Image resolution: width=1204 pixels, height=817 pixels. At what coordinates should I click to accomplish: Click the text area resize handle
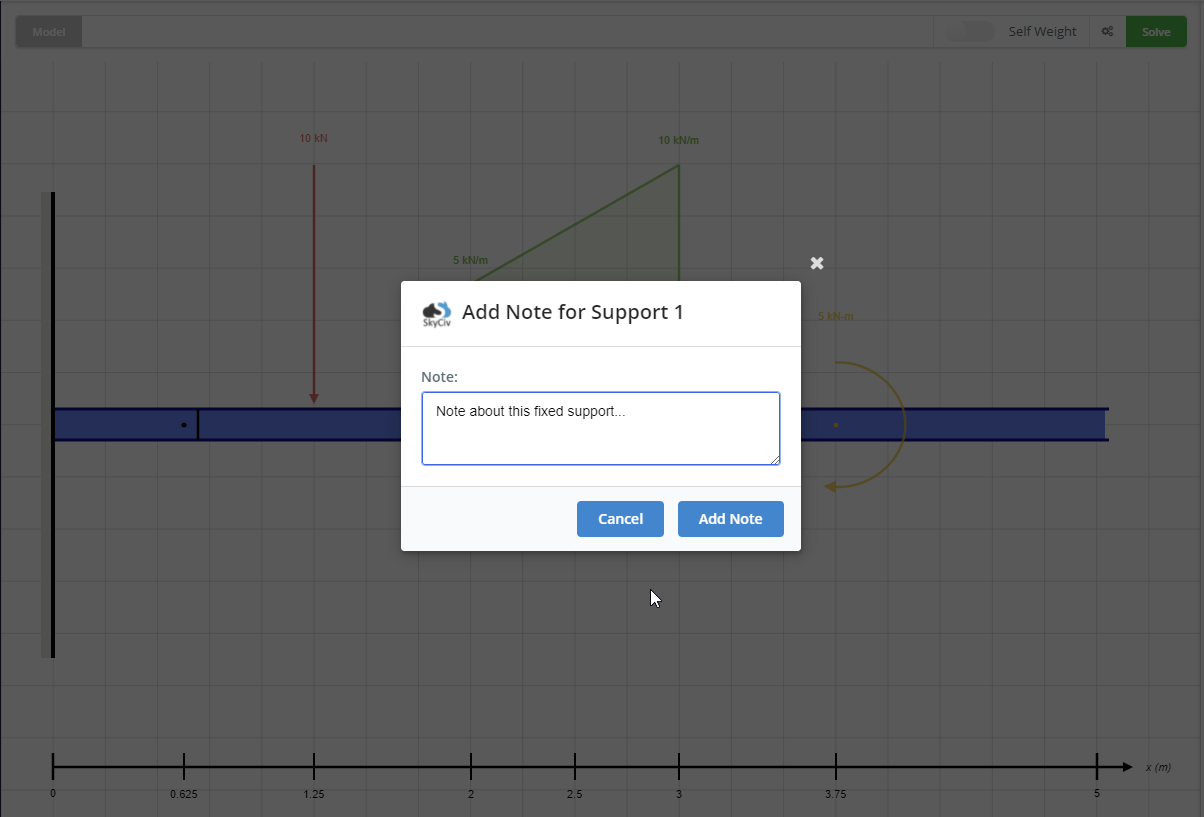(775, 460)
